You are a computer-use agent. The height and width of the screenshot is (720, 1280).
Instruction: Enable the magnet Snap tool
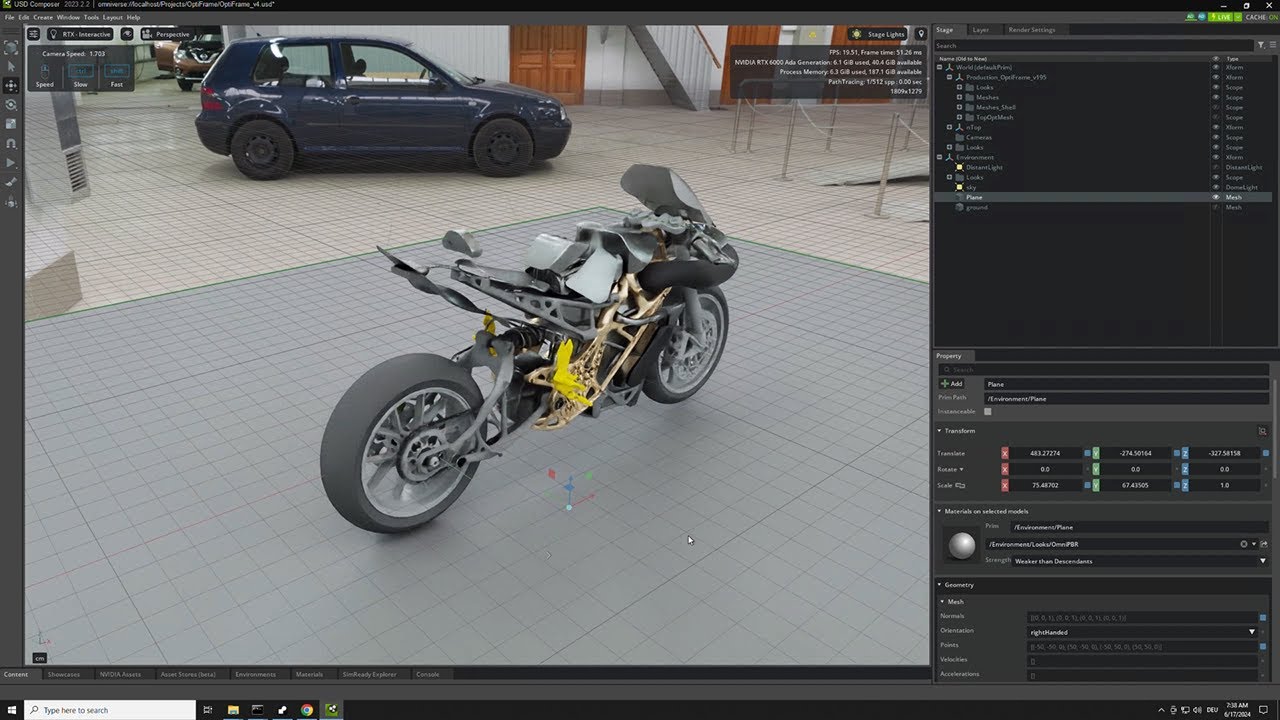(x=11, y=143)
